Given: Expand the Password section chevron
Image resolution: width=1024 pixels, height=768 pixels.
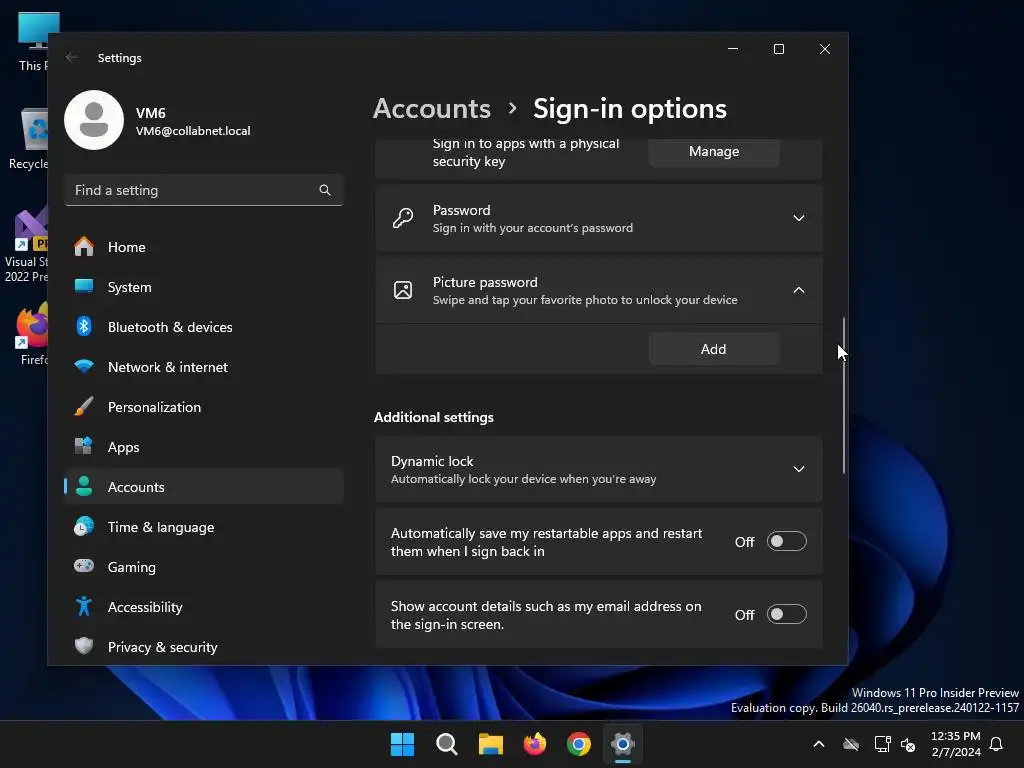Looking at the screenshot, I should (799, 218).
